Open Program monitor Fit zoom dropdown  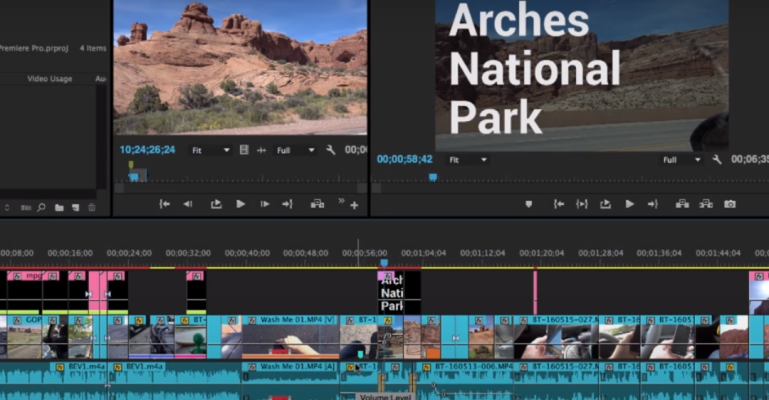coord(467,160)
